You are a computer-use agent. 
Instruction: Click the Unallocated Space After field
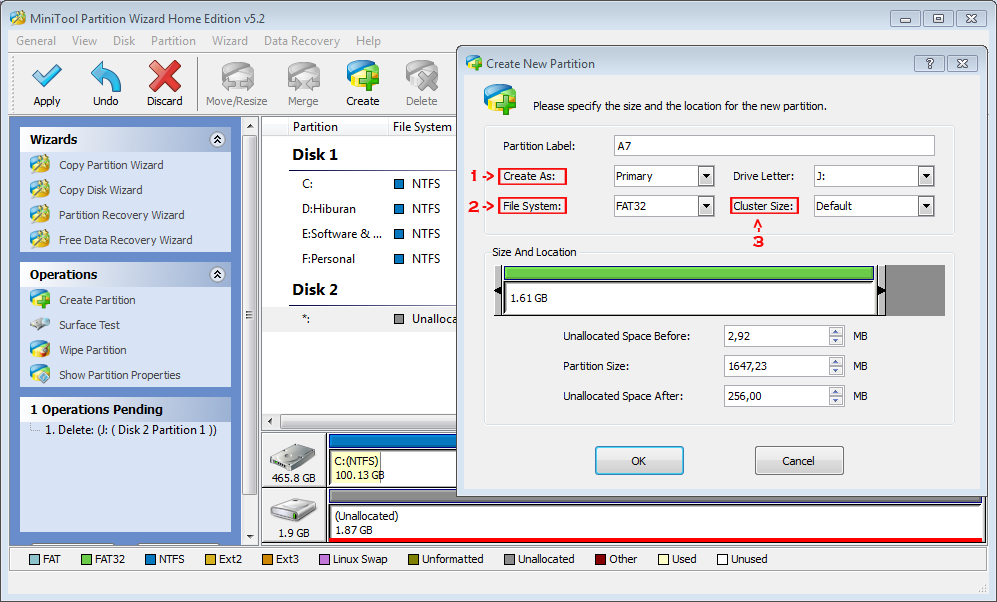[x=776, y=395]
